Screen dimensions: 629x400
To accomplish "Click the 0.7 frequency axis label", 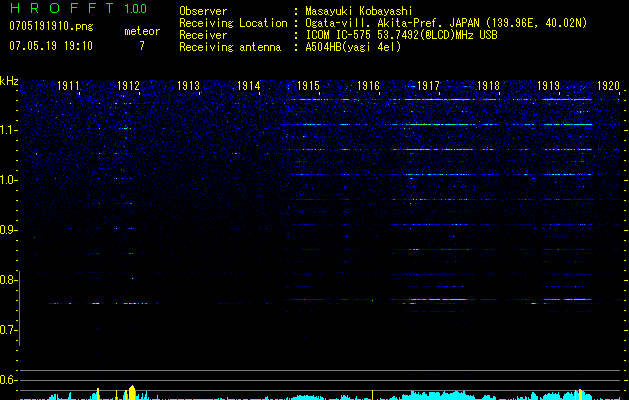I will (8, 330).
